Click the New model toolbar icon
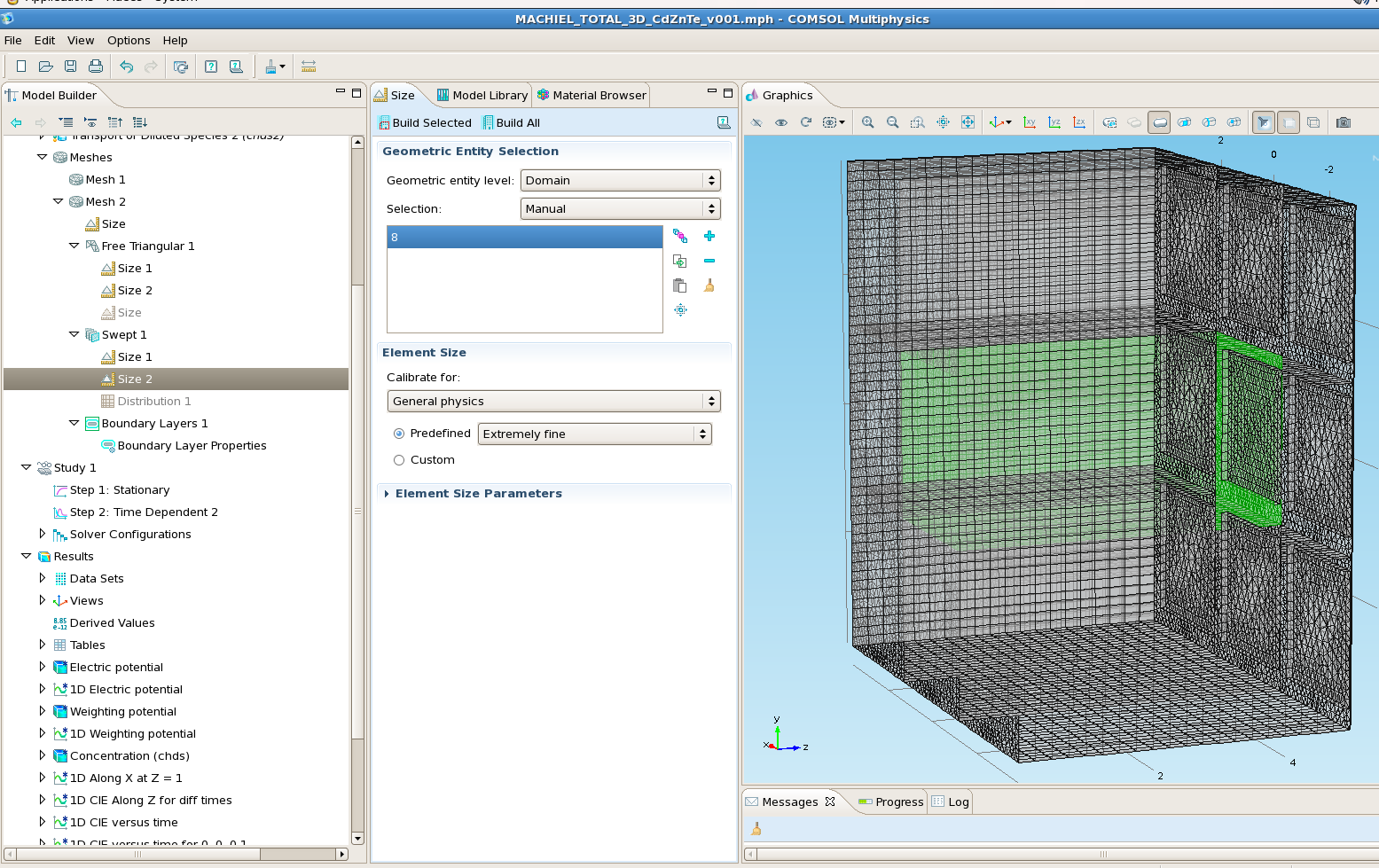 pos(21,66)
